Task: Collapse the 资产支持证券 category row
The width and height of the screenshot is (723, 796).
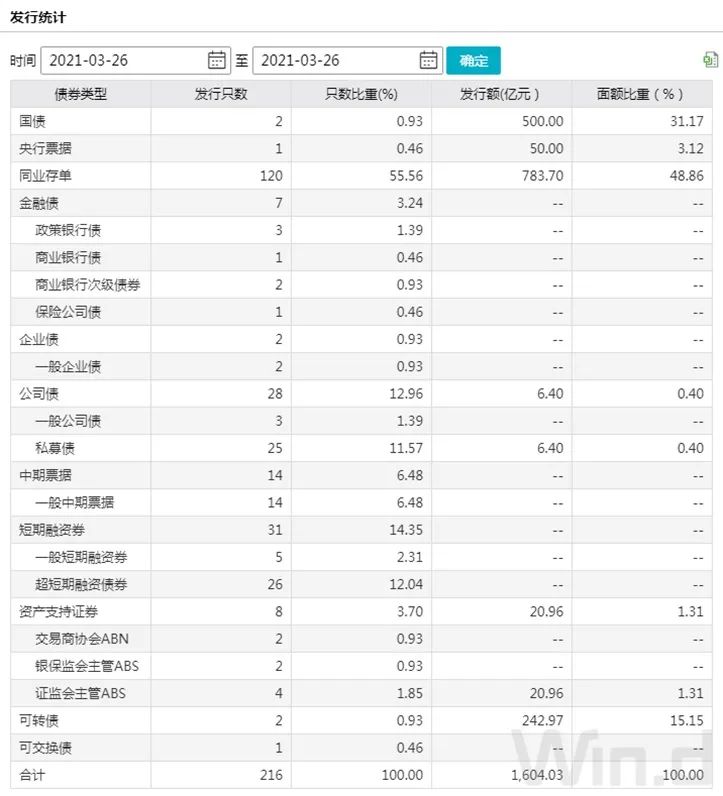Action: pos(58,612)
